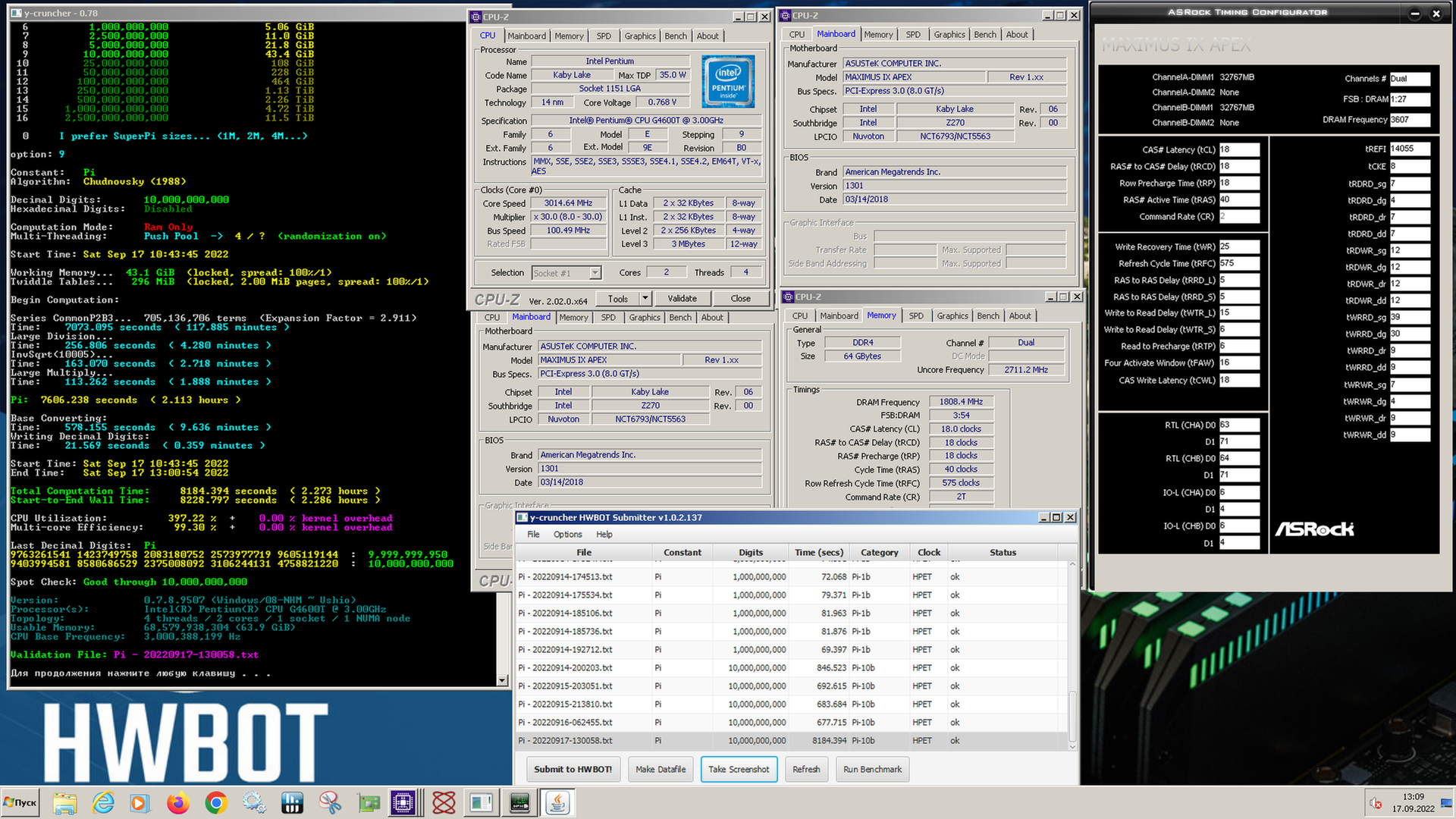This screenshot has width=1456, height=819.
Task: Open the Options menu in HWBOT Submitter
Action: (567, 534)
